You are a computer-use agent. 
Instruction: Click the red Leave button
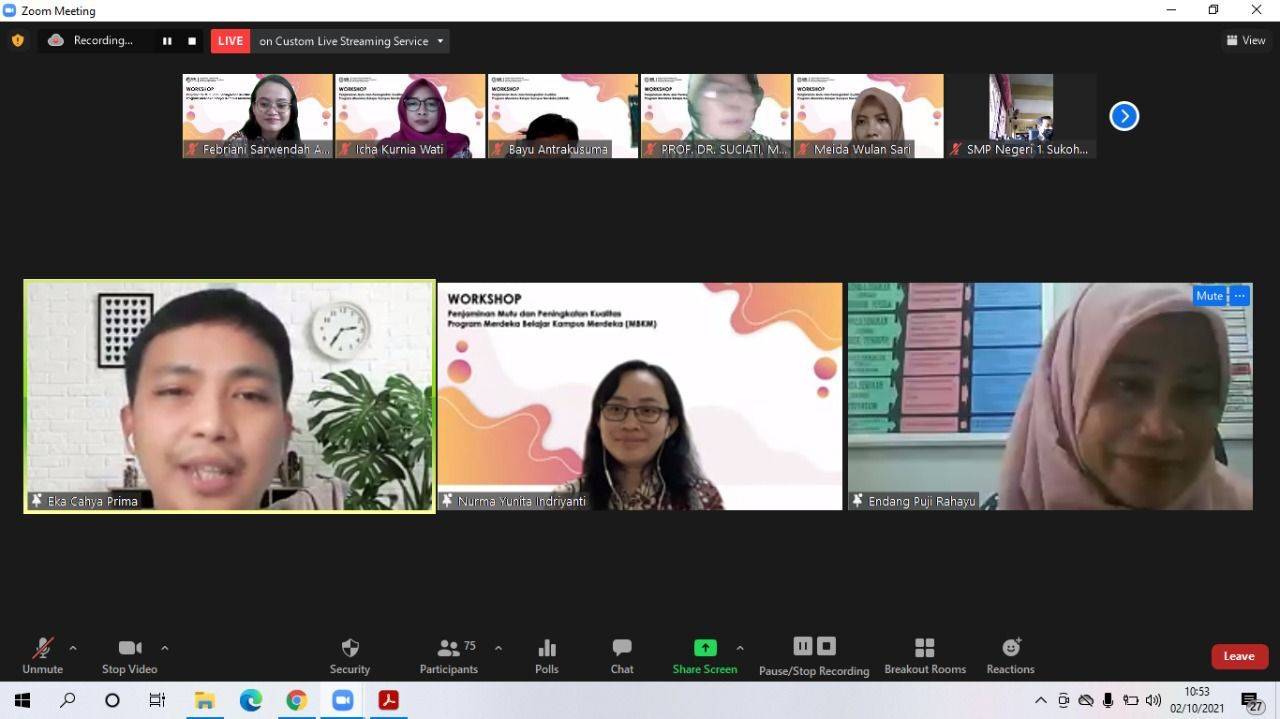pyautogui.click(x=1239, y=656)
